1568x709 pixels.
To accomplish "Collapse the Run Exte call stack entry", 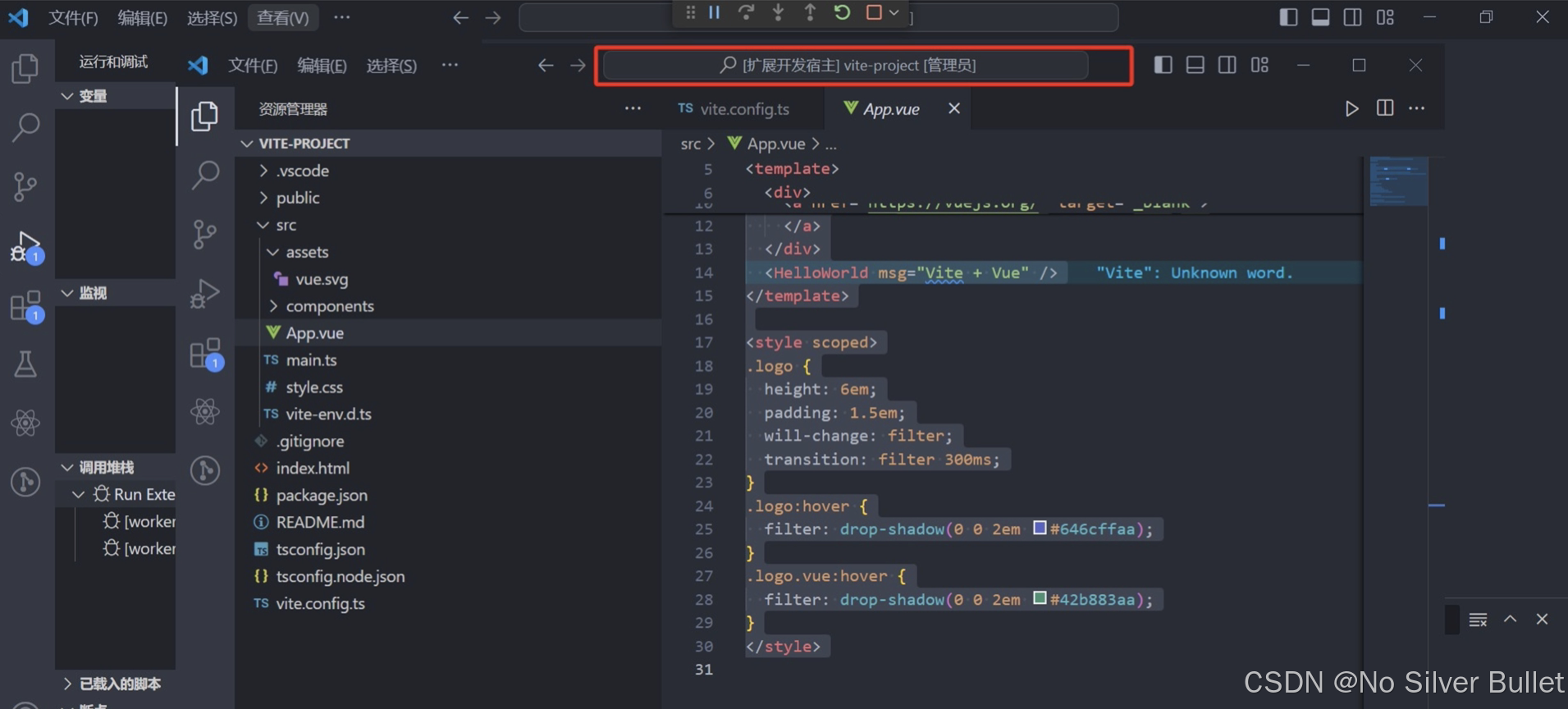I will 79,494.
